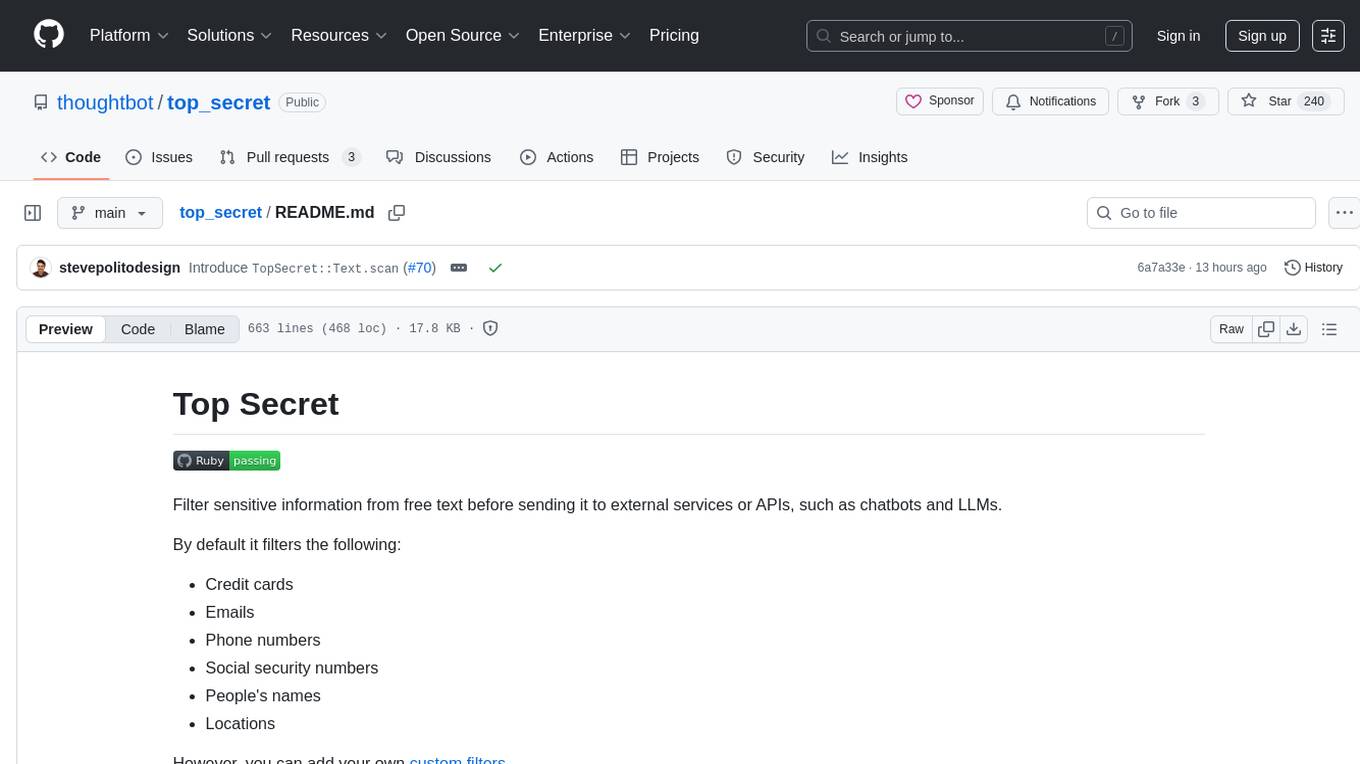Viewport: 1360px width, 764px height.
Task: Copy the README.md file path
Action: 397,213
